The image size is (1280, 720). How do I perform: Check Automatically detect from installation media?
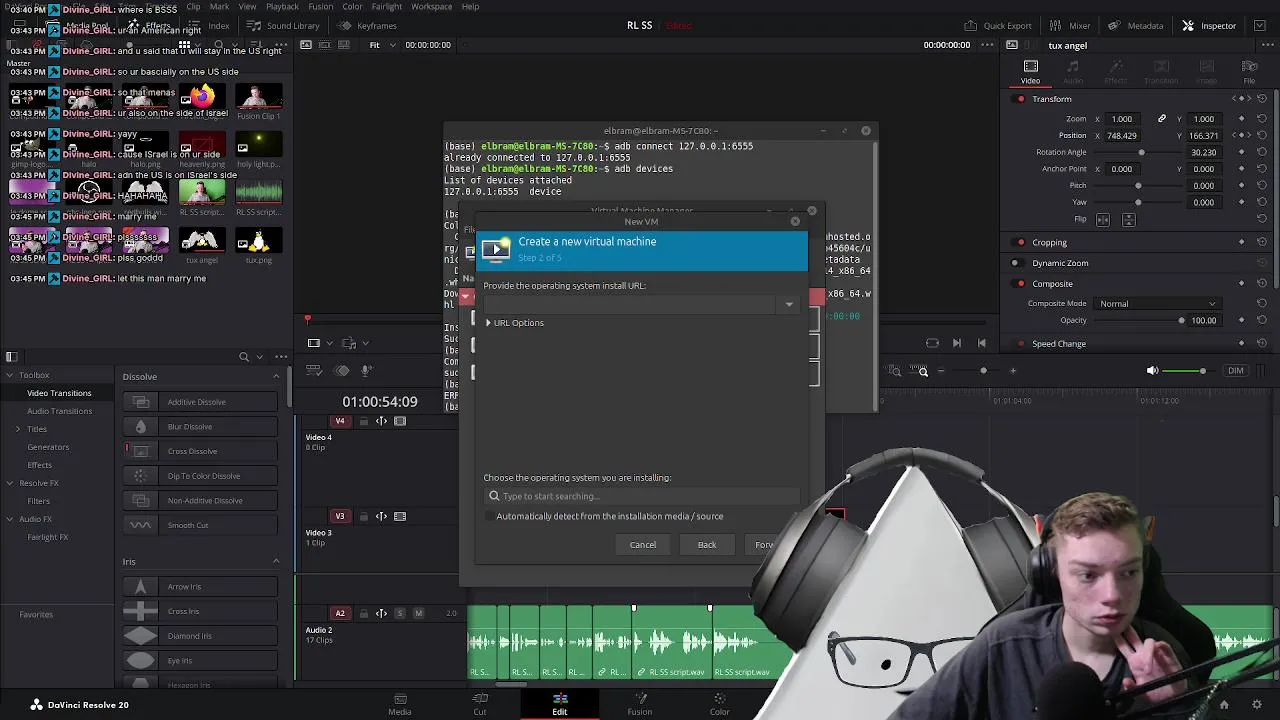tap(490, 517)
